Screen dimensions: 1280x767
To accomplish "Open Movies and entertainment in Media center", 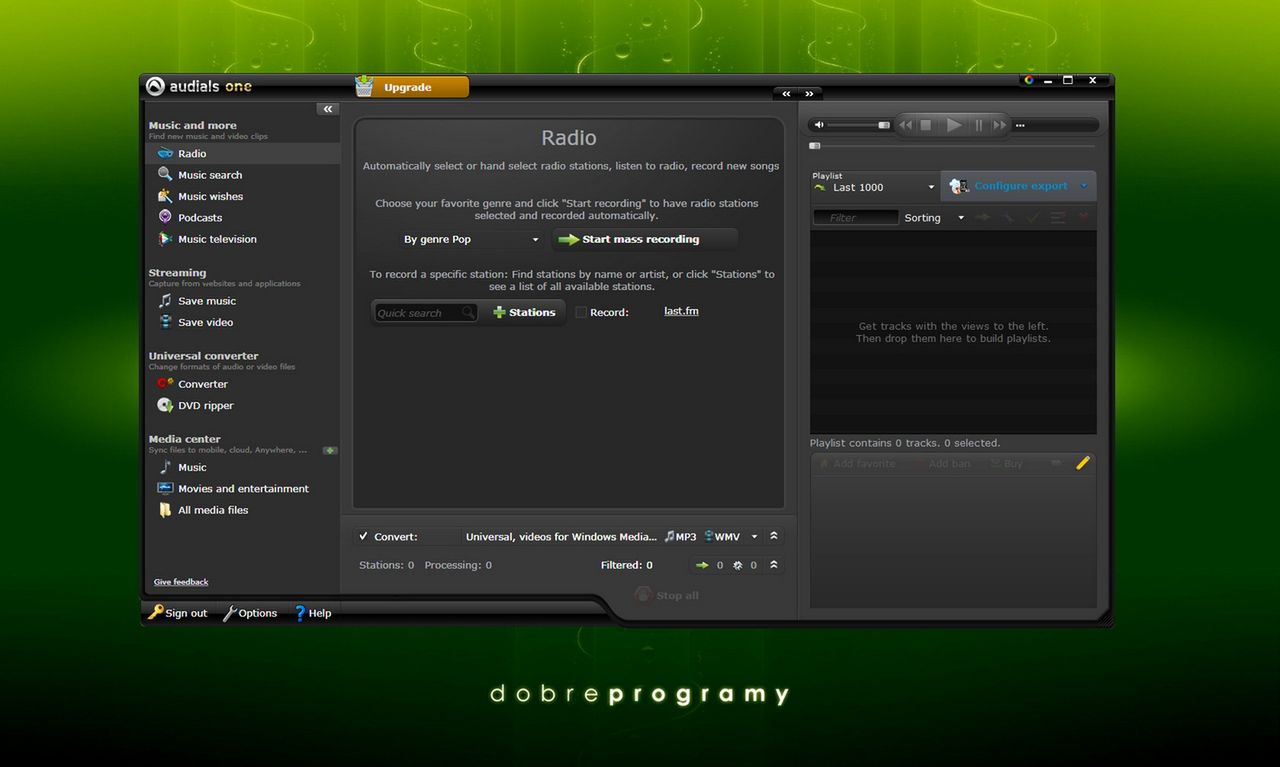I will click(x=243, y=488).
